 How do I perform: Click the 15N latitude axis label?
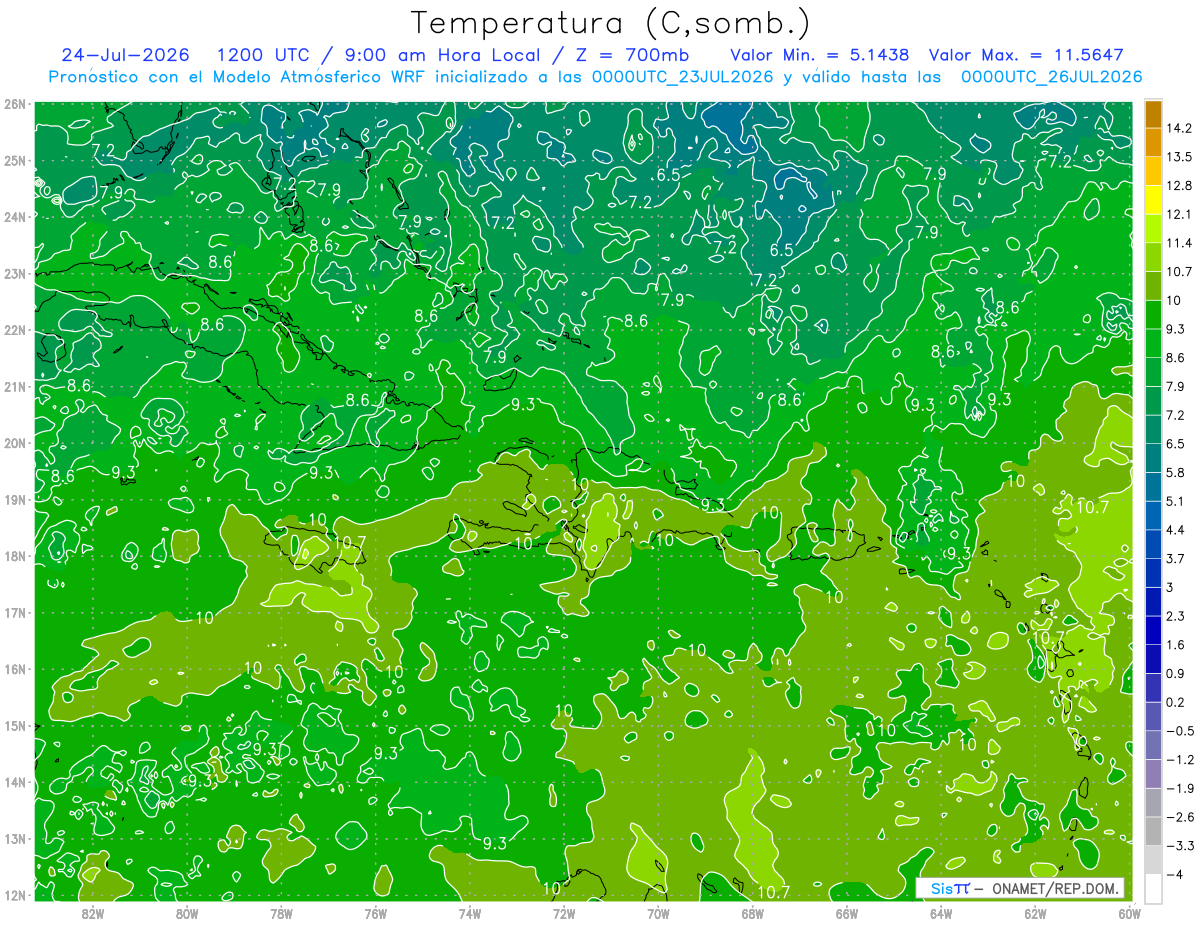pos(14,725)
